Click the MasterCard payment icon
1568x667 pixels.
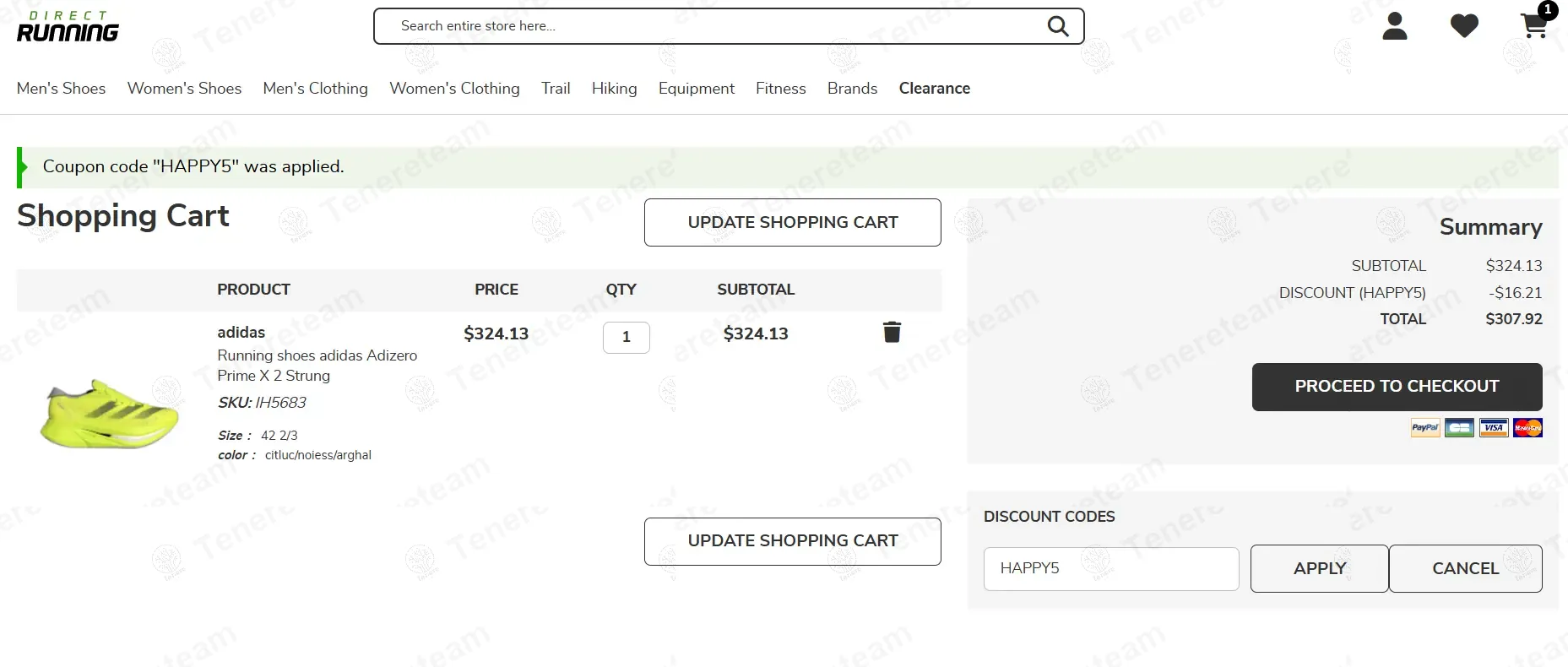1527,428
